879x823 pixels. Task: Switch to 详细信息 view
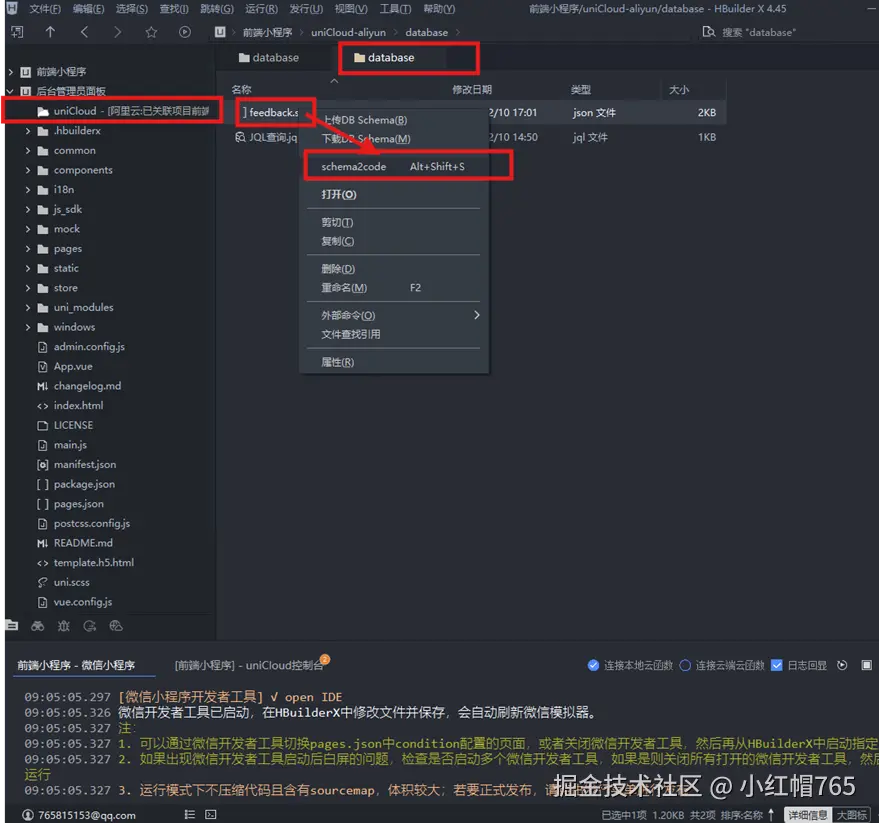(x=807, y=815)
